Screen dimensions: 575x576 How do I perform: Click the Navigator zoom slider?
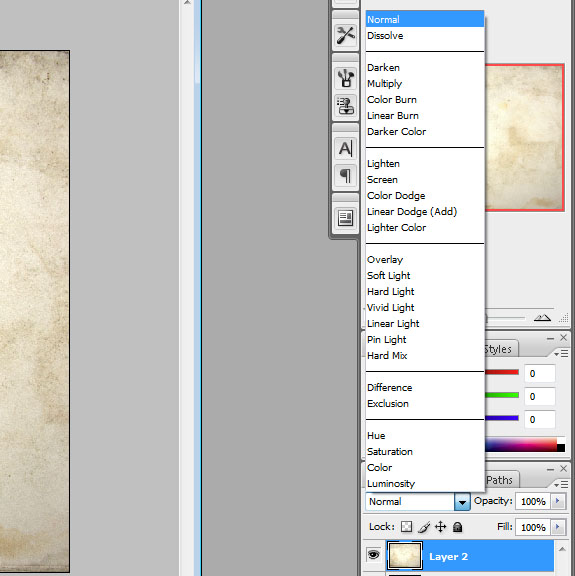[x=506, y=318]
